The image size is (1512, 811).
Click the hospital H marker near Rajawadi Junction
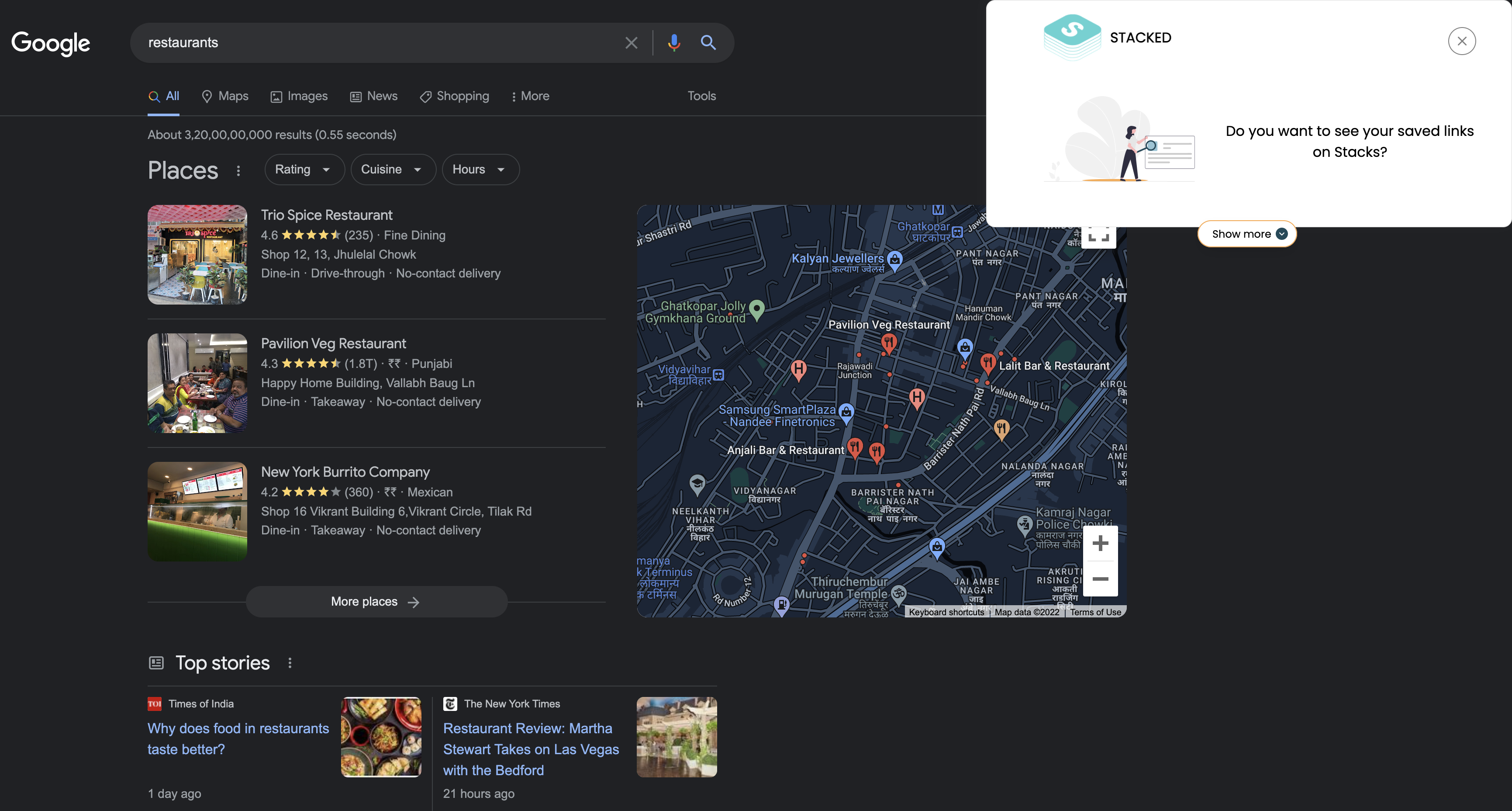[798, 371]
